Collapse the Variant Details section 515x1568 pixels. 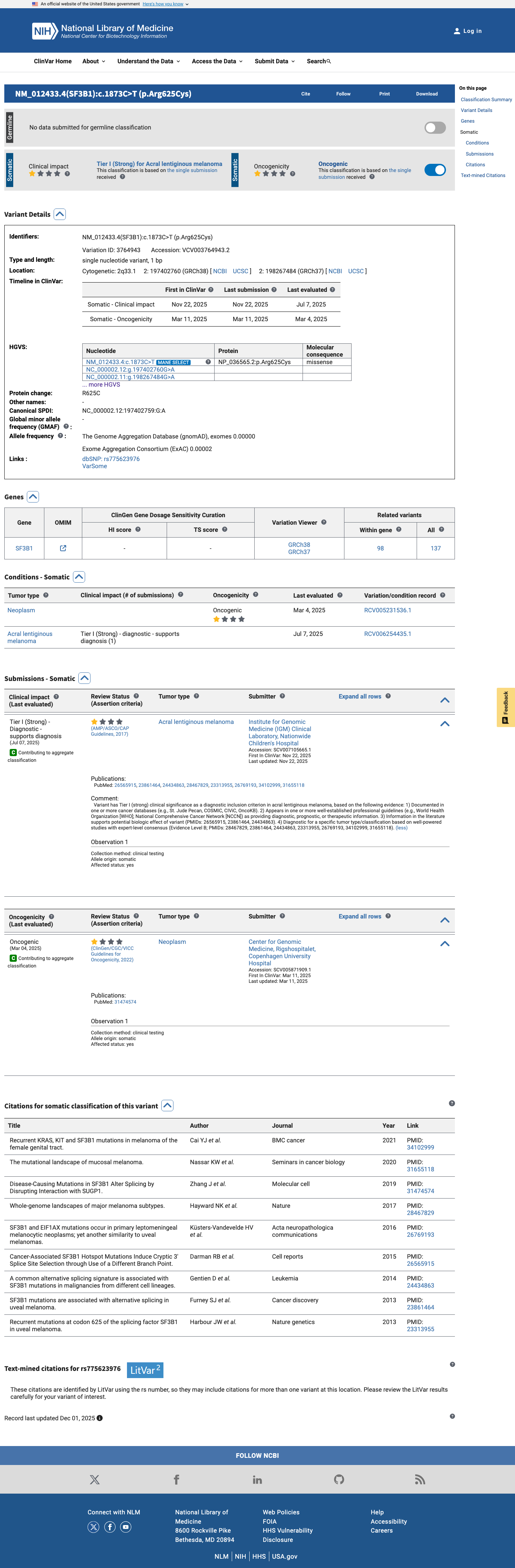click(x=60, y=214)
